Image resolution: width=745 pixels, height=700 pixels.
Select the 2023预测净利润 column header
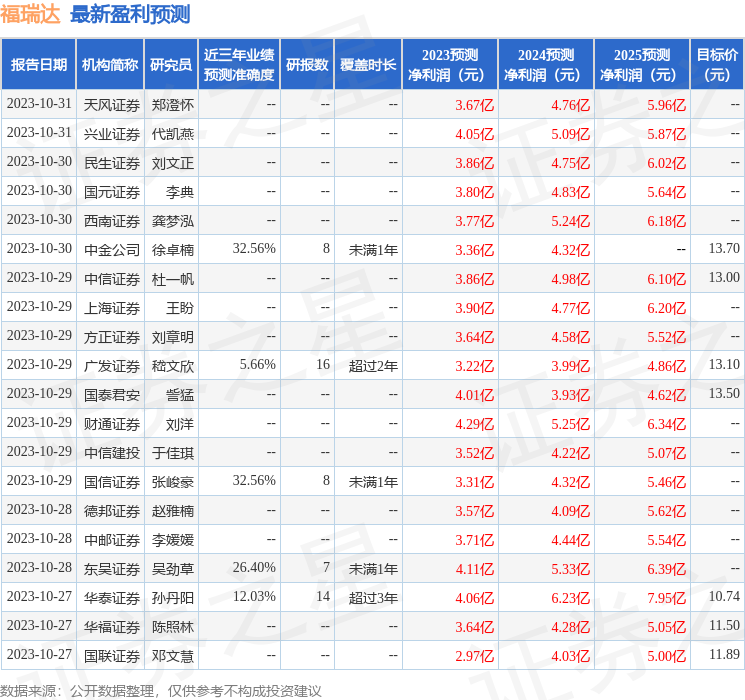click(450, 65)
